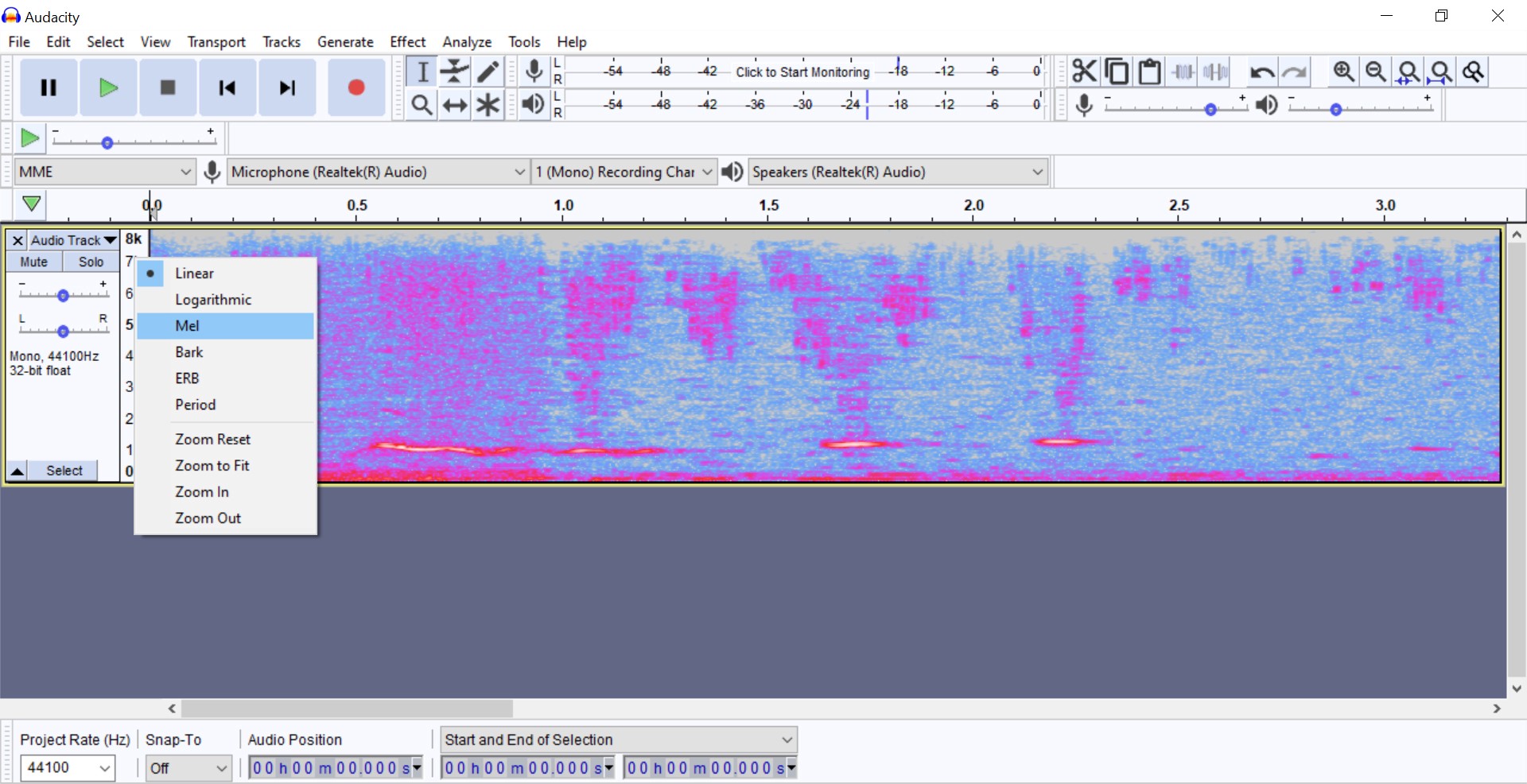Stop playback with the Stop button
The image size is (1527, 784).
pyautogui.click(x=168, y=87)
